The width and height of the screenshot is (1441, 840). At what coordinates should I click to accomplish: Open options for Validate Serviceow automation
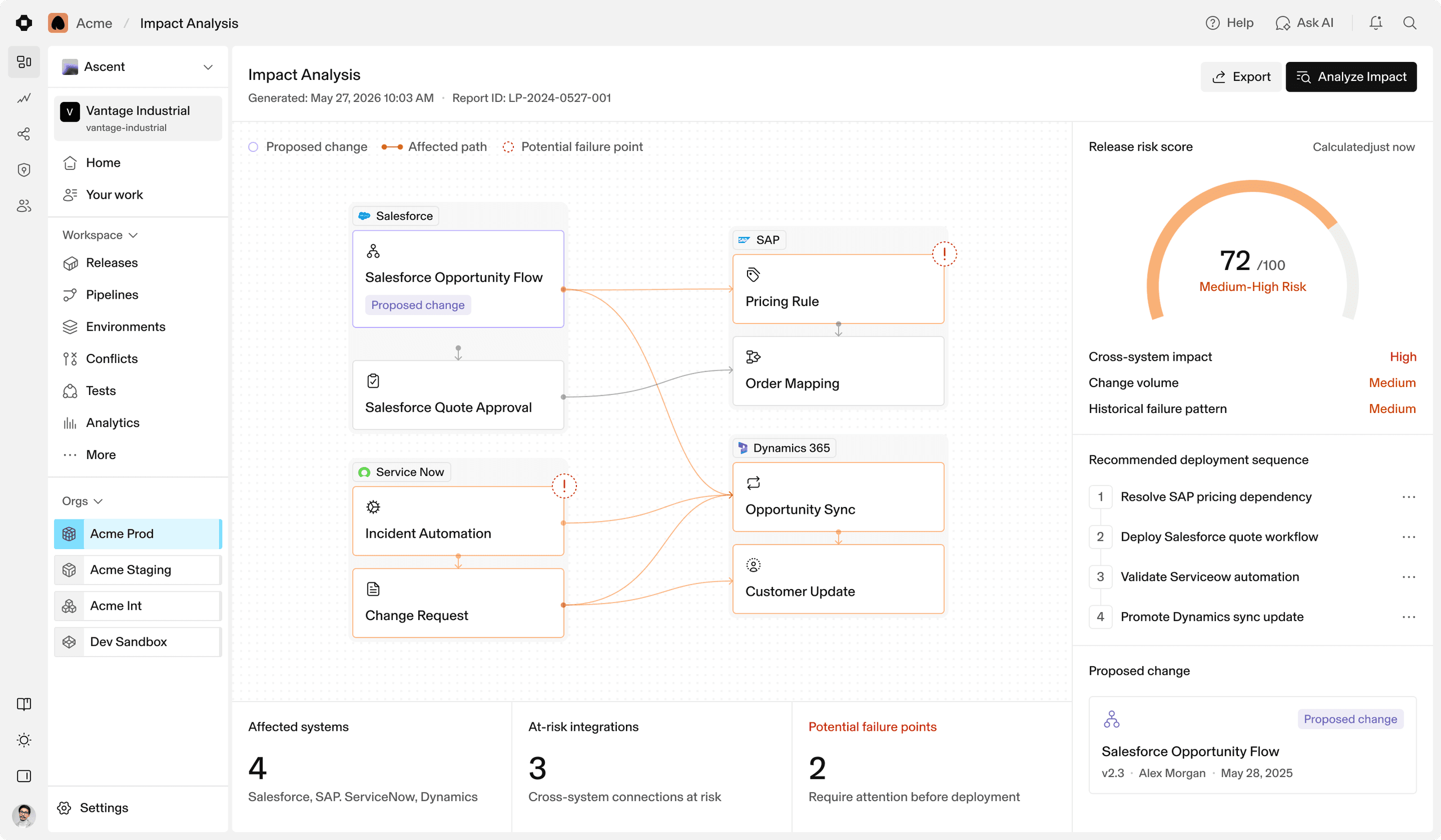coord(1408,577)
